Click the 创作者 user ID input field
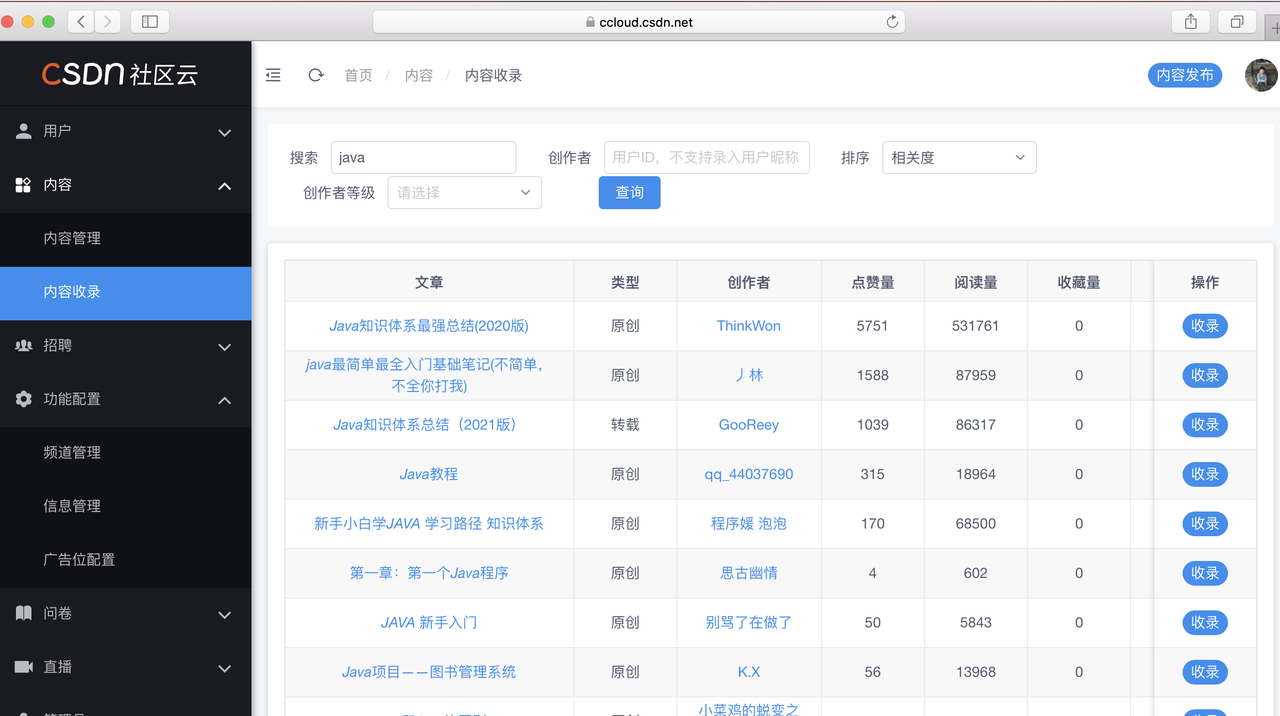 (x=706, y=158)
